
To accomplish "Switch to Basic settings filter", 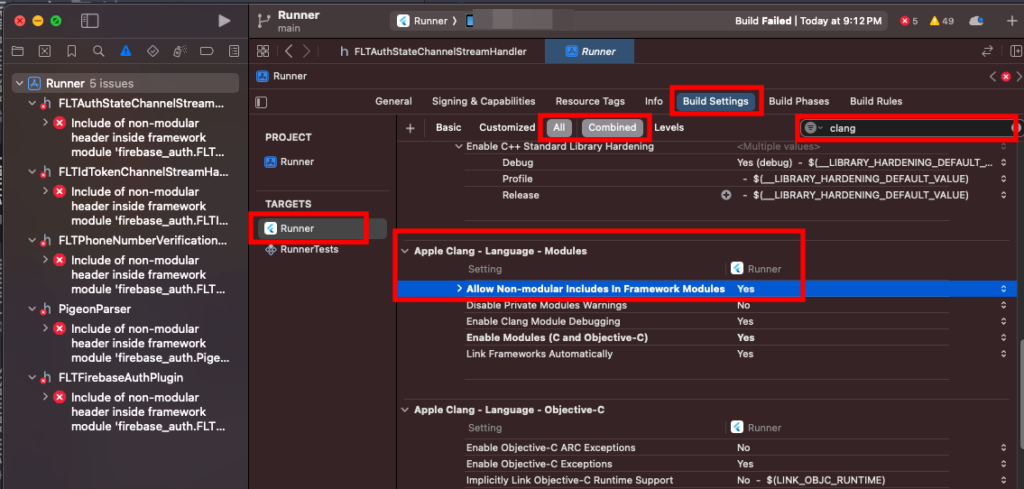I will click(448, 128).
